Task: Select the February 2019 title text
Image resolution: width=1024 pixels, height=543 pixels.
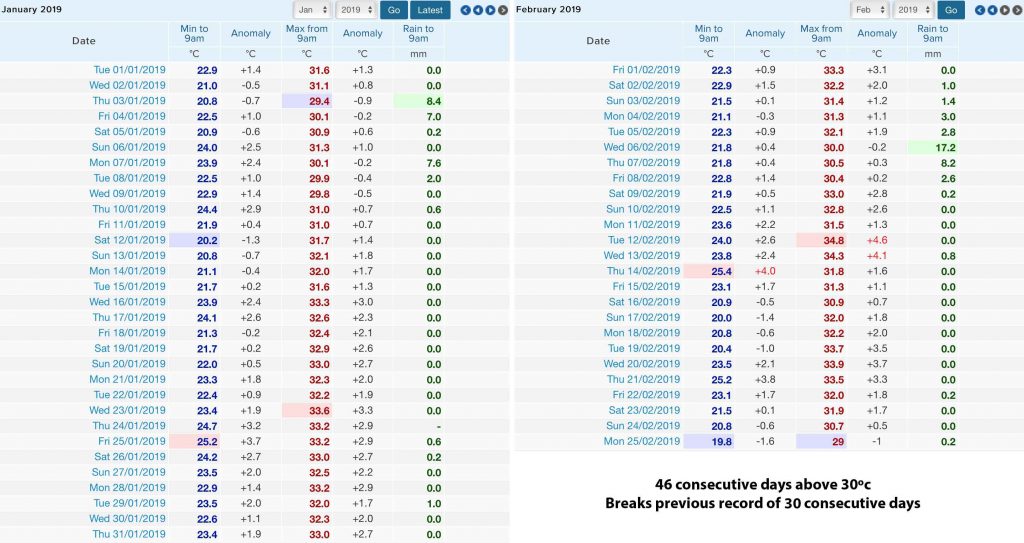Action: coord(549,9)
